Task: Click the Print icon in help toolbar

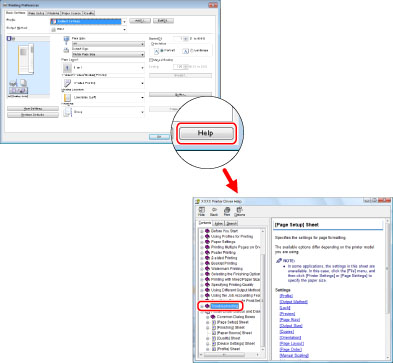Action: tap(227, 210)
